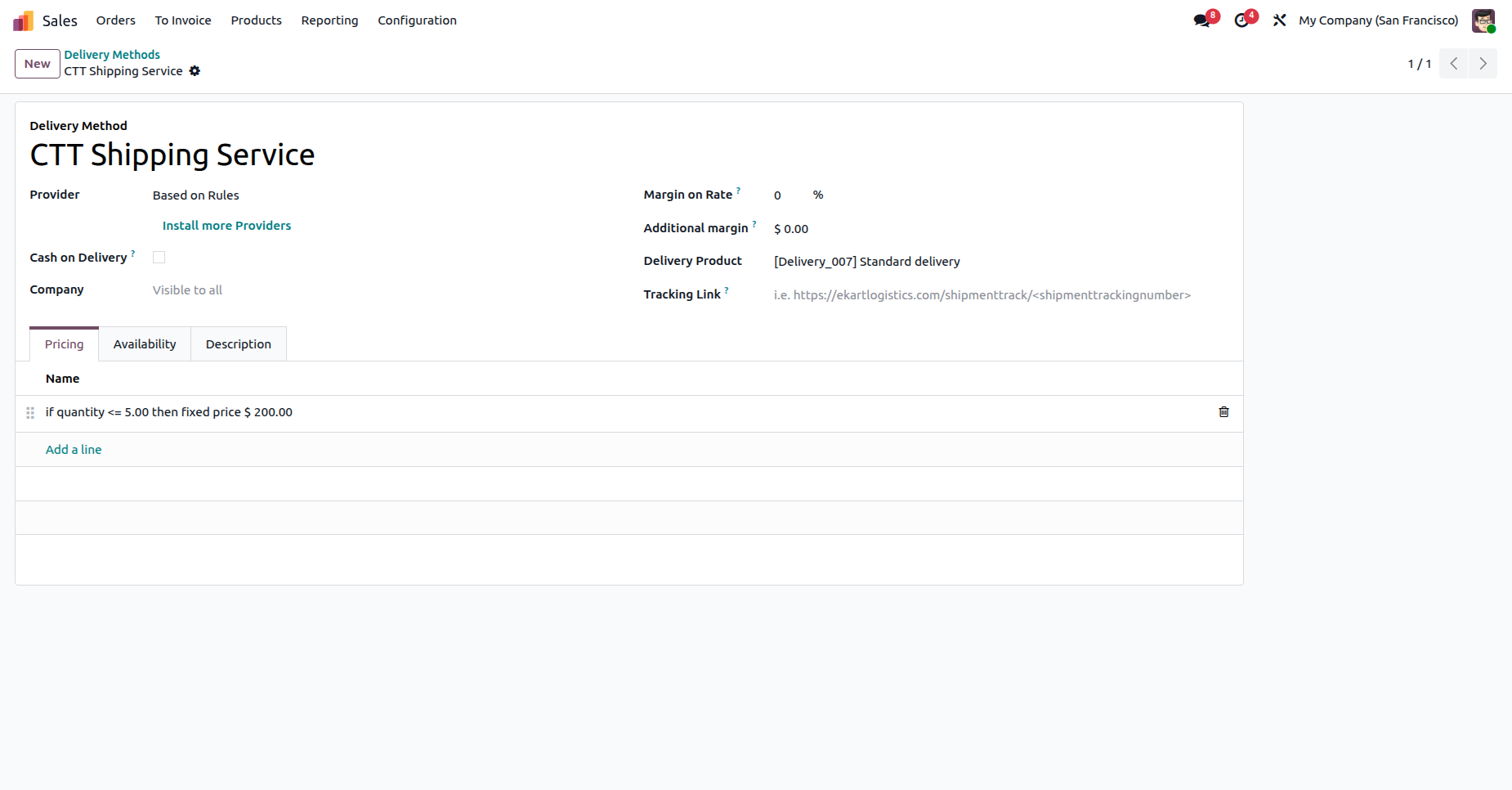Go to next record arrow
This screenshot has width=1512, height=790.
[x=1483, y=64]
